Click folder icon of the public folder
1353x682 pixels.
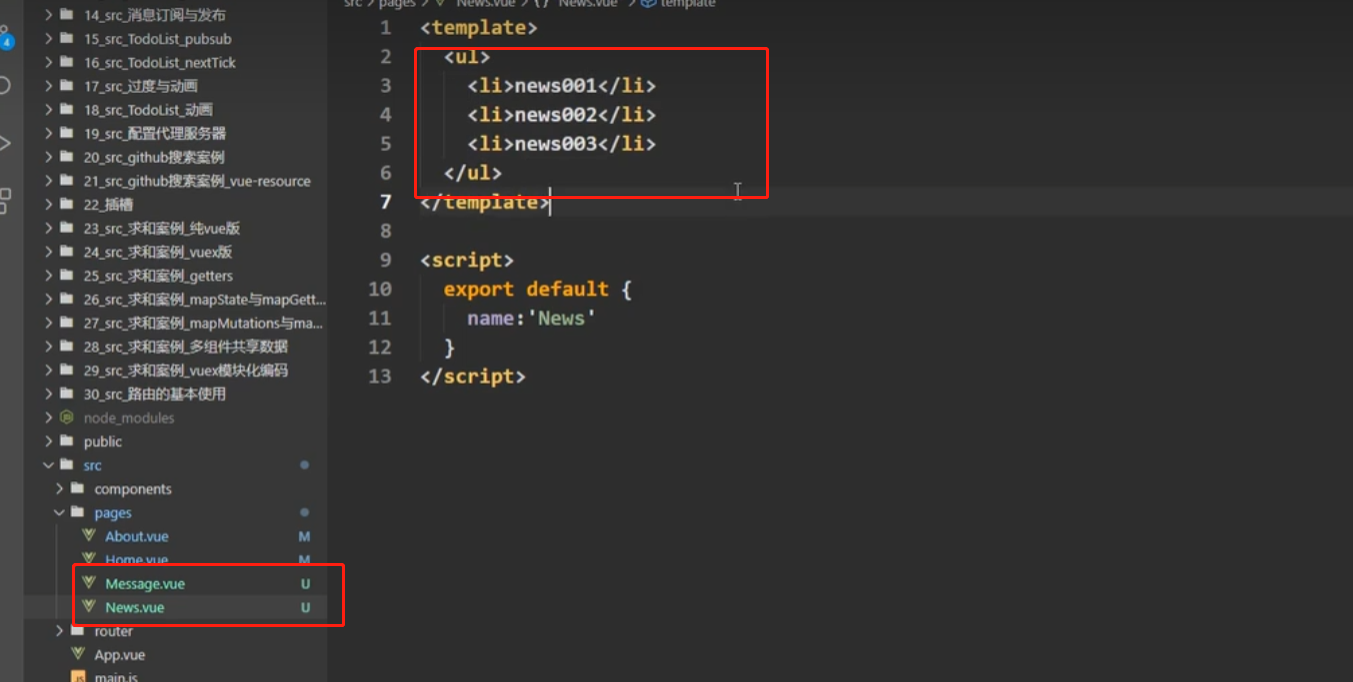(x=67, y=441)
